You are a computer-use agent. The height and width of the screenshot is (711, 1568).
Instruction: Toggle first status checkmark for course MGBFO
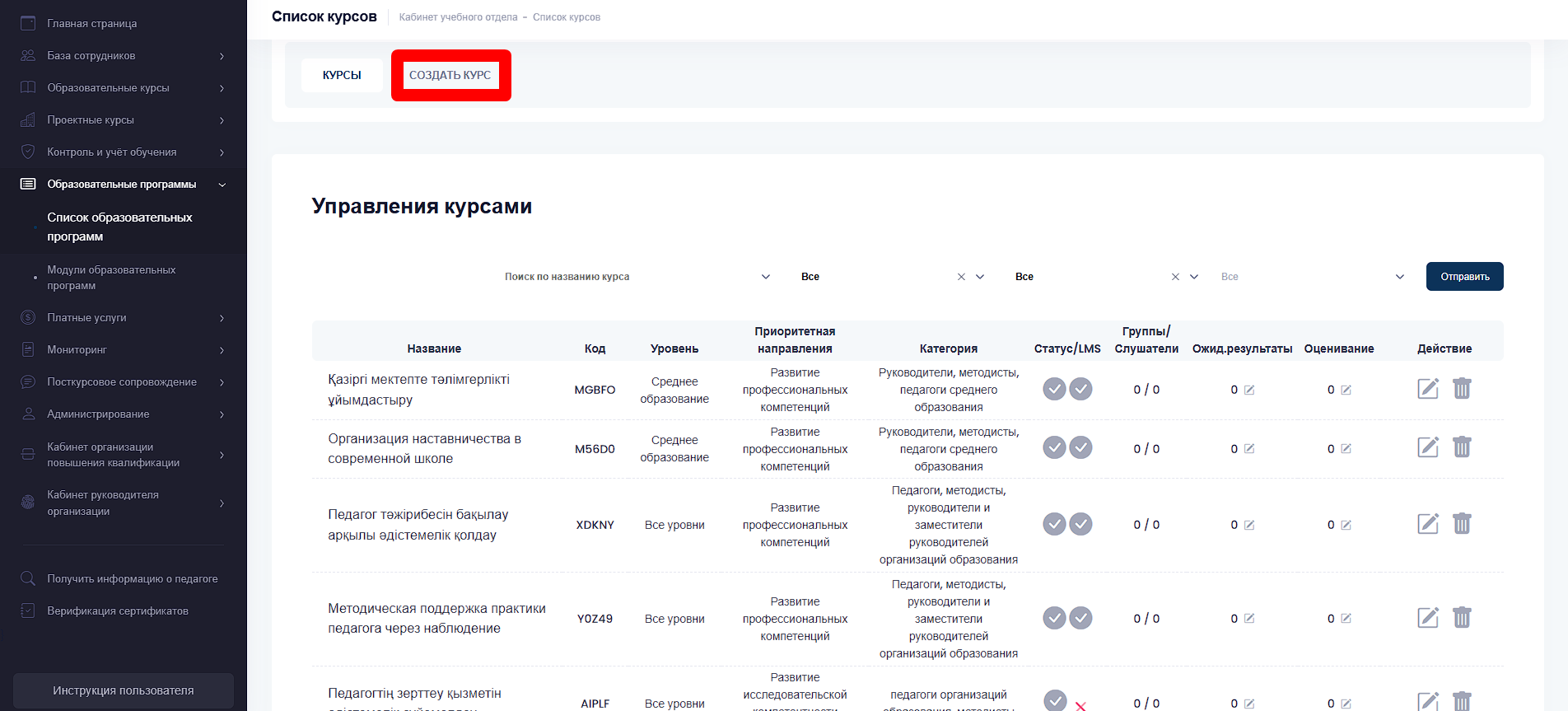[x=1054, y=389]
